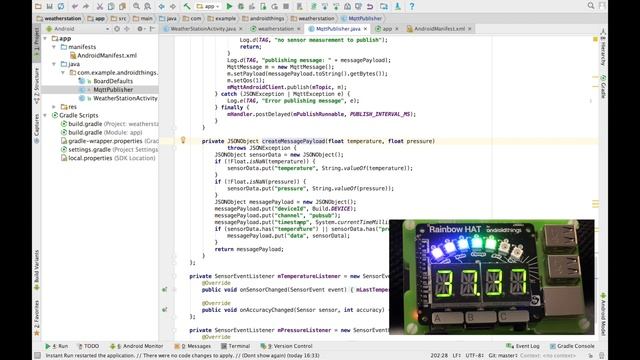640x360 pixels.
Task: Click the Debug app bug icon
Action: (x=241, y=6)
